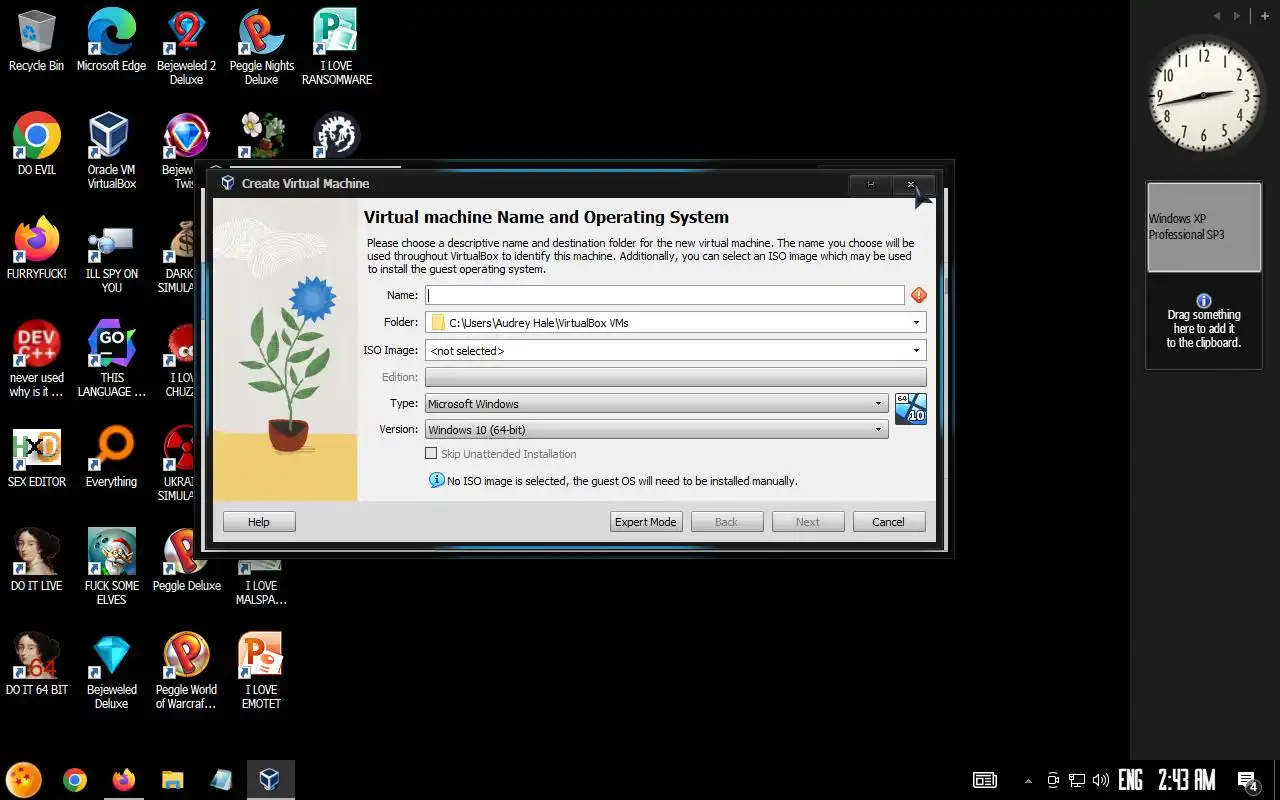
Task: Click the red name error warning icon
Action: click(x=919, y=295)
